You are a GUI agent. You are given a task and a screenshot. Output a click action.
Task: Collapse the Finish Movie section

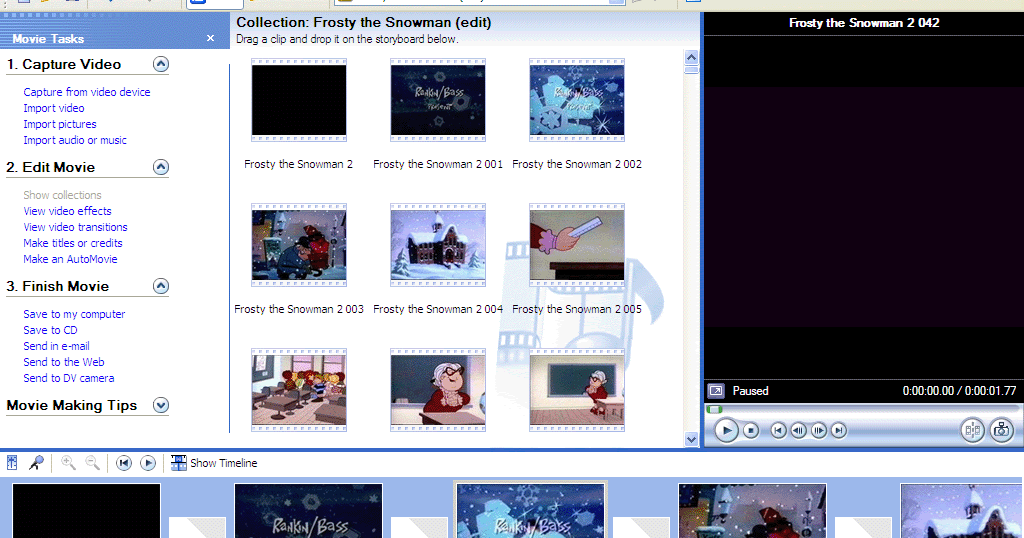click(161, 286)
